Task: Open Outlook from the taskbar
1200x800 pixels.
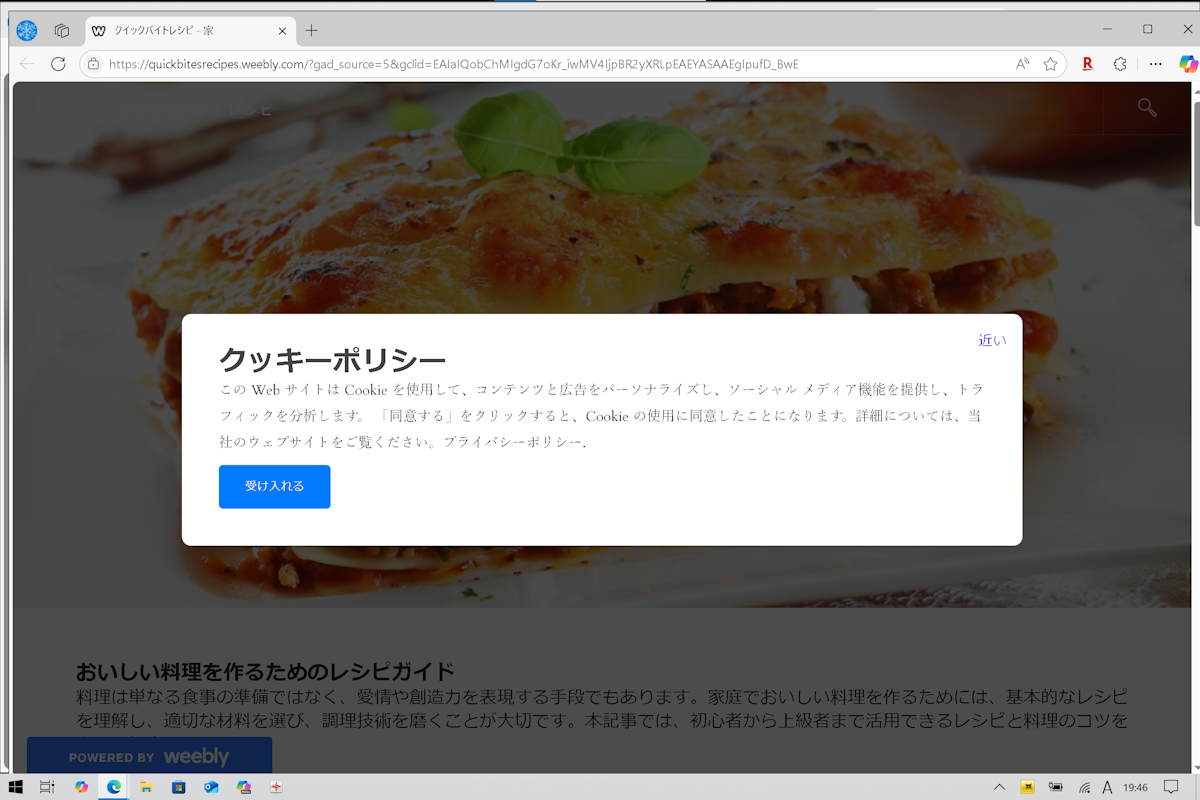Action: 211,787
